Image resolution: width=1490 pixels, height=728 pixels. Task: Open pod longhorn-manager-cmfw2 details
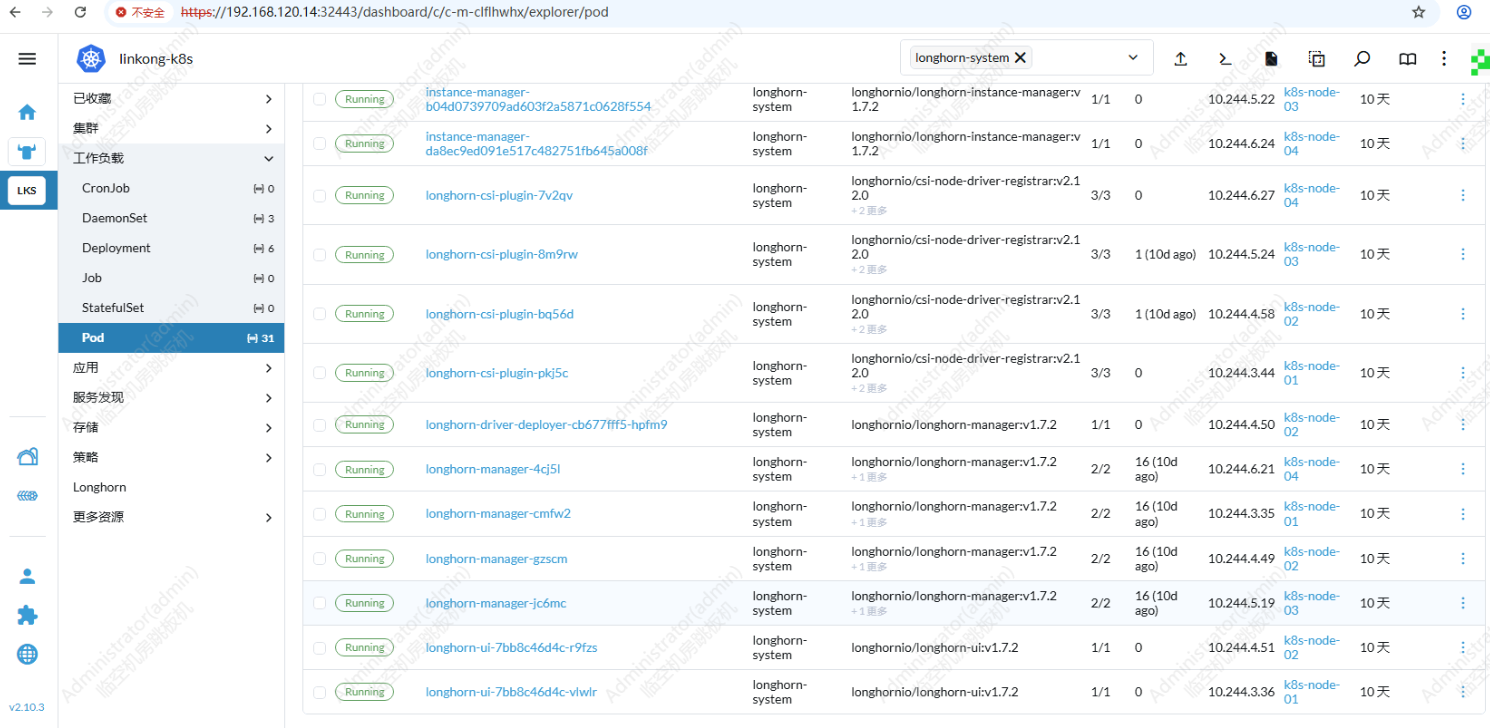pos(498,513)
